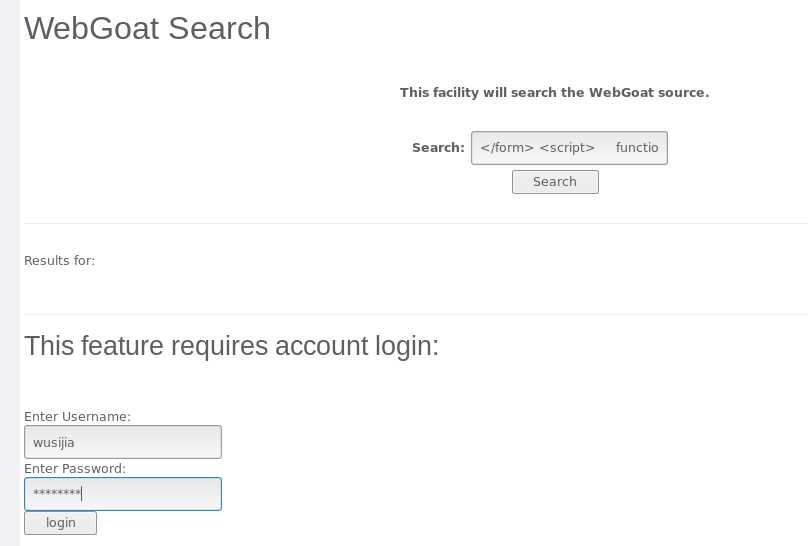Click the 'wusijia' text in username field
Viewport: 808px width, 546px height.
(54, 442)
